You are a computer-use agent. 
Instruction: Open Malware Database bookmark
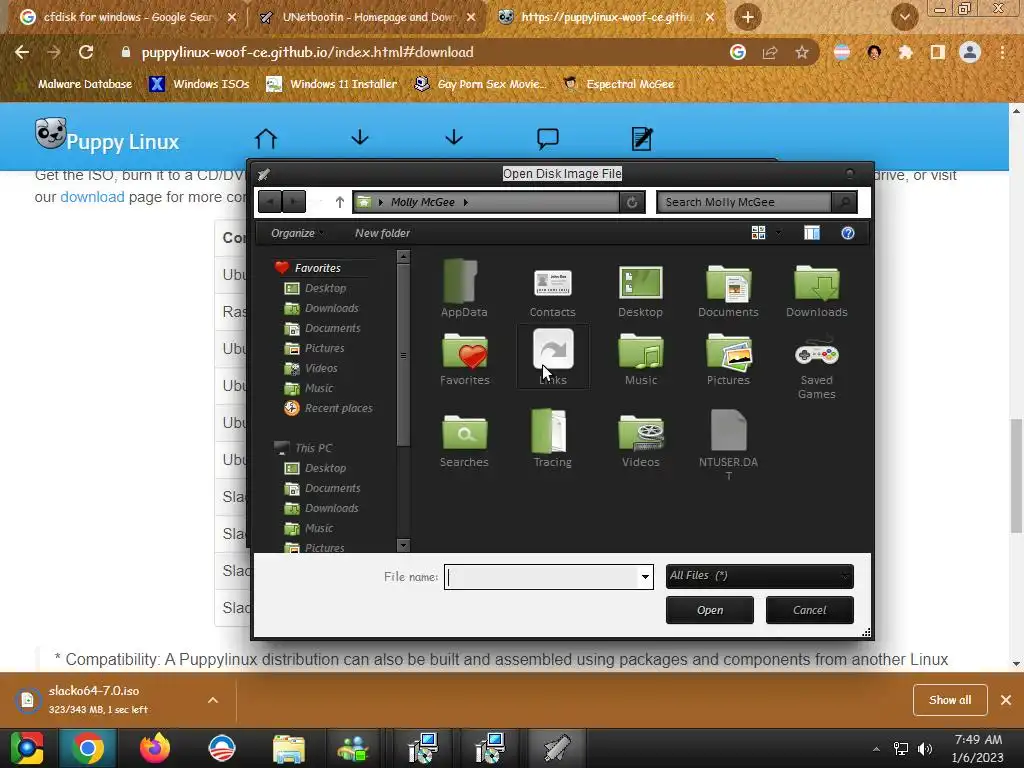pyautogui.click(x=75, y=84)
